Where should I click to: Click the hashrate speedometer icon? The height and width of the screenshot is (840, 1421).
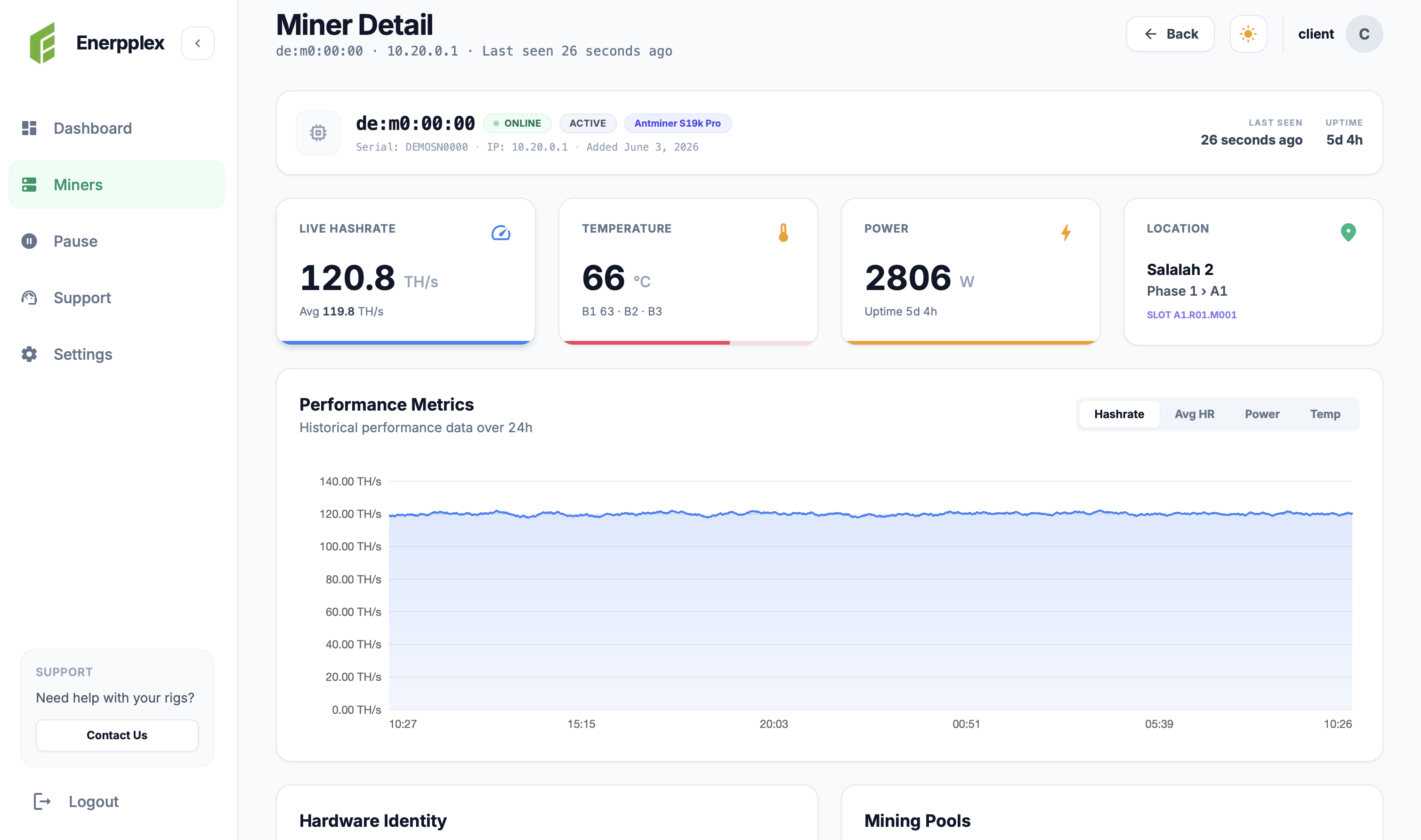501,233
